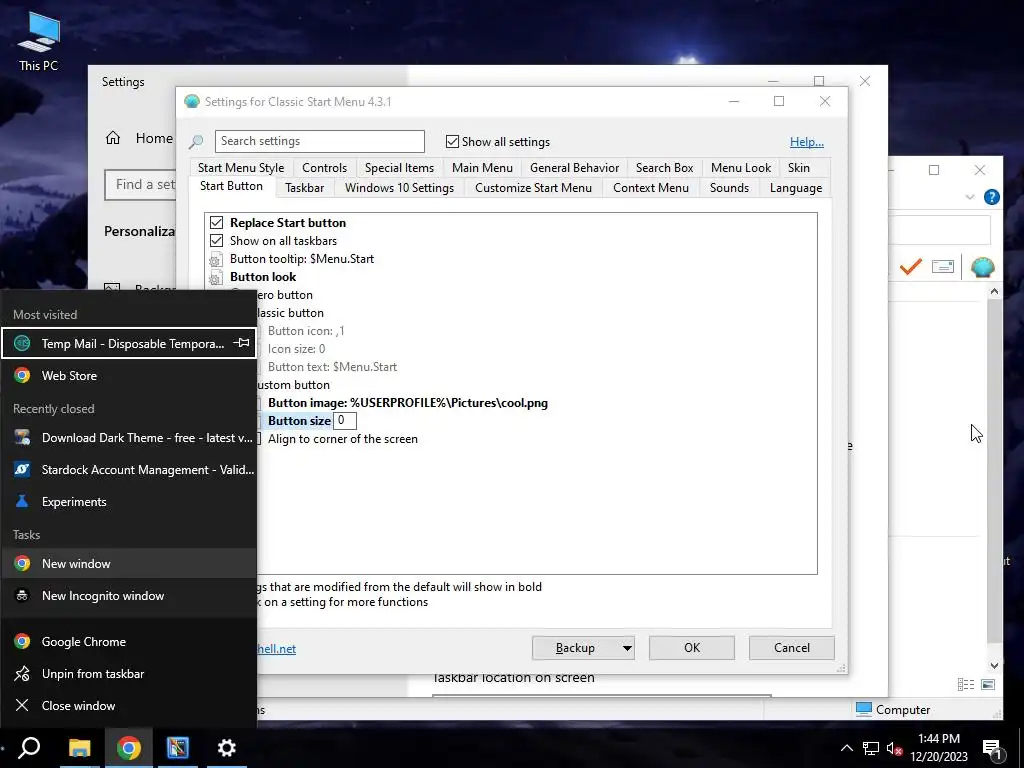Viewport: 1024px width, 768px height.
Task: Uncheck Show on all taskbars
Action: click(216, 241)
